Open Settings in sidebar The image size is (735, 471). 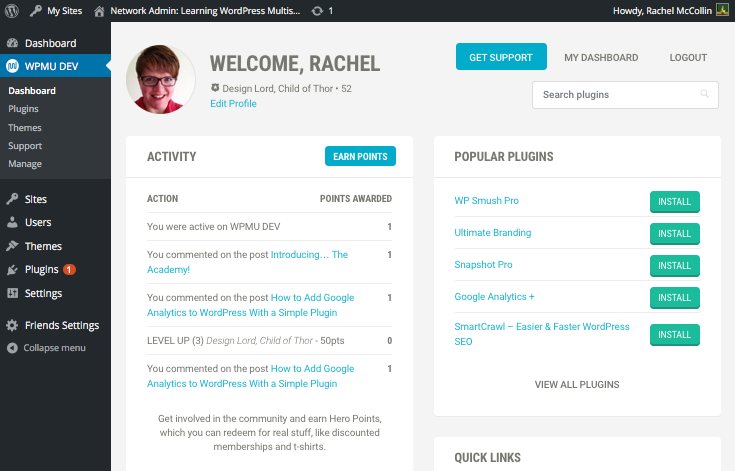[x=44, y=293]
